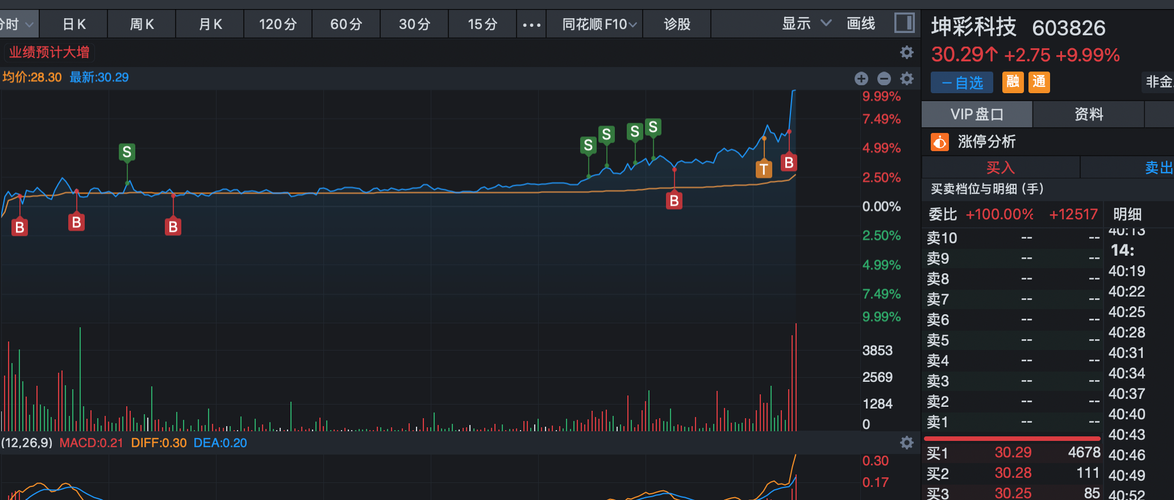
Task: Toggle 自选 watchlist button
Action: point(961,82)
